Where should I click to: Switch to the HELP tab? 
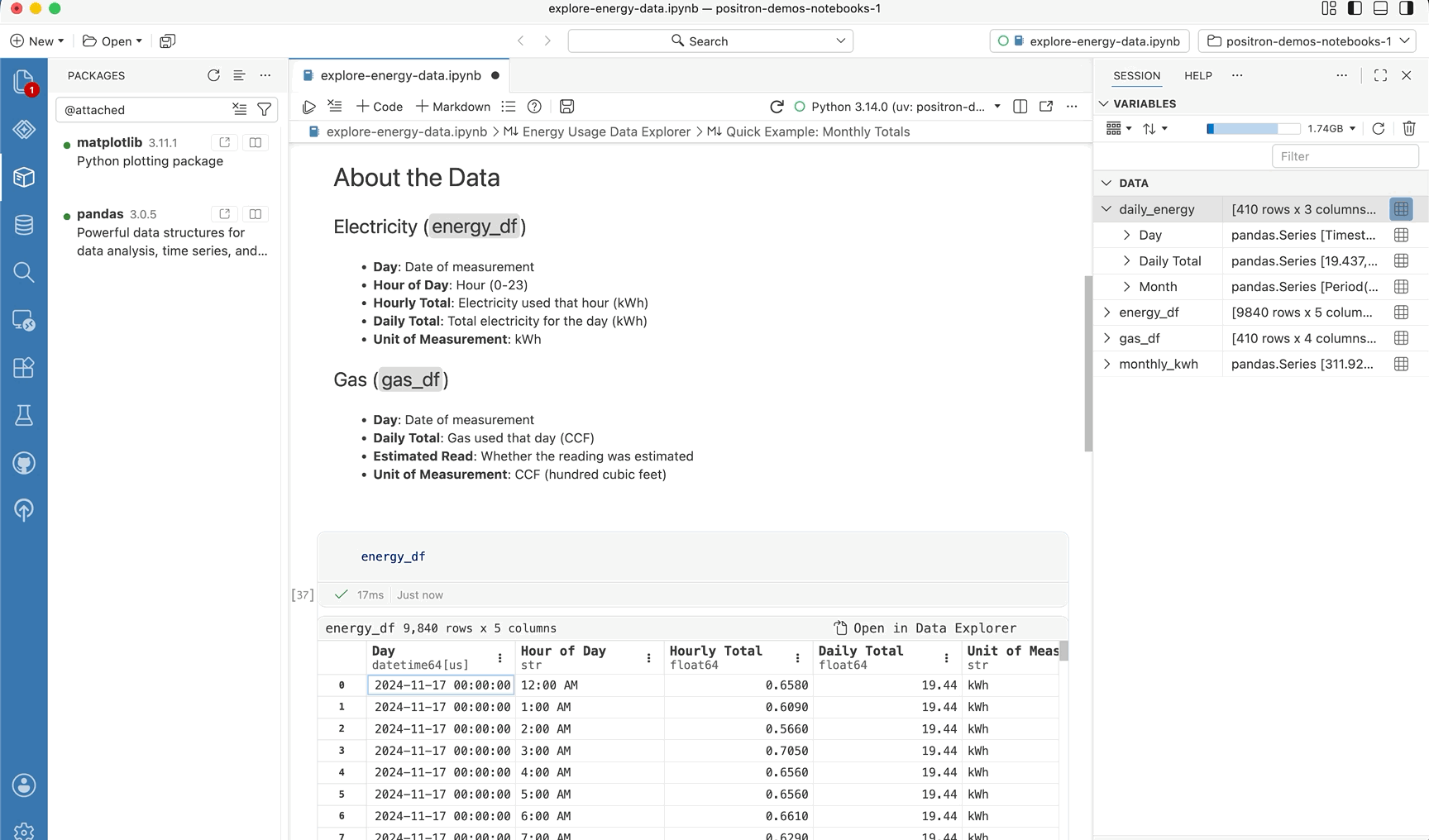click(x=1197, y=75)
